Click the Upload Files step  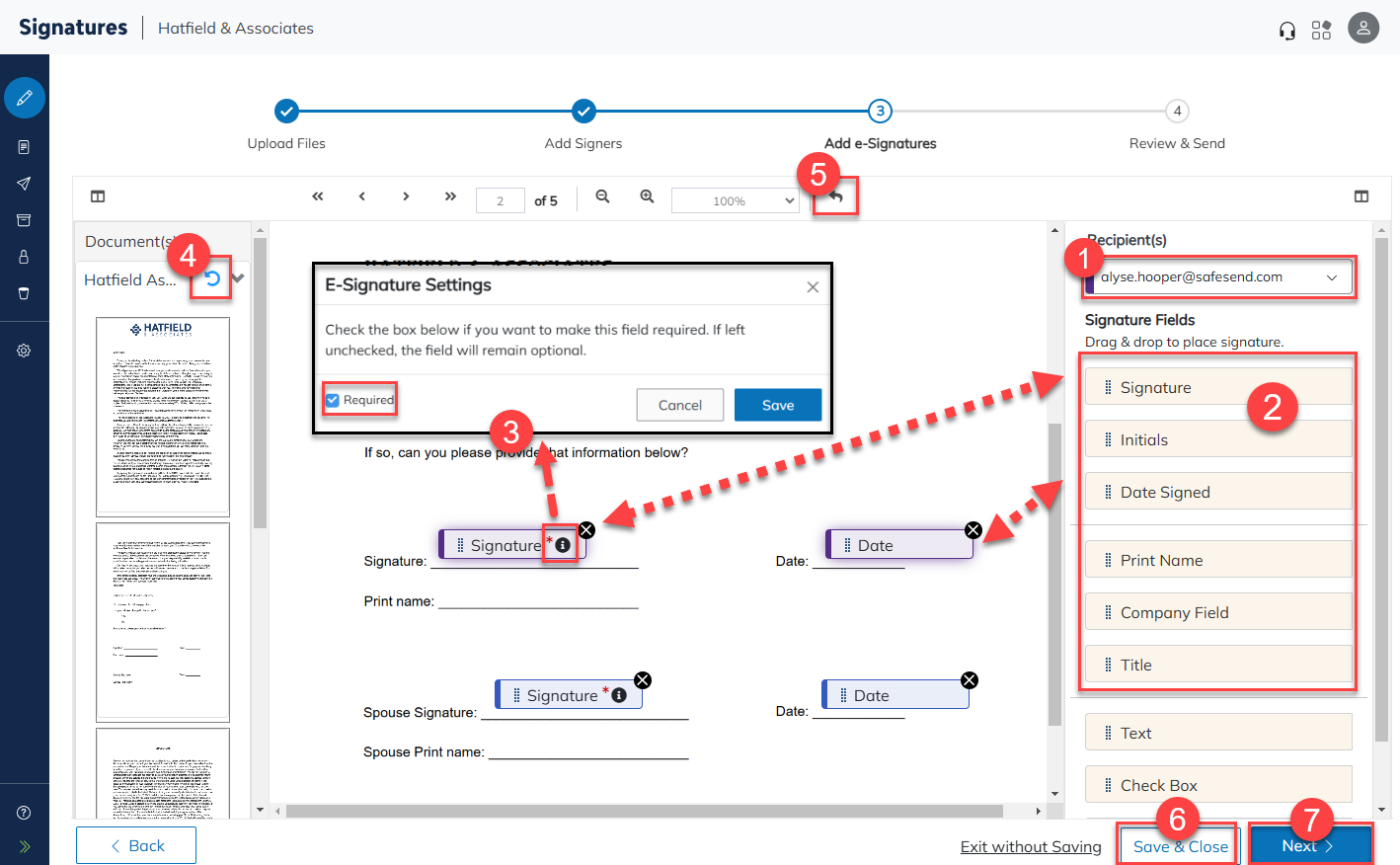tap(286, 112)
